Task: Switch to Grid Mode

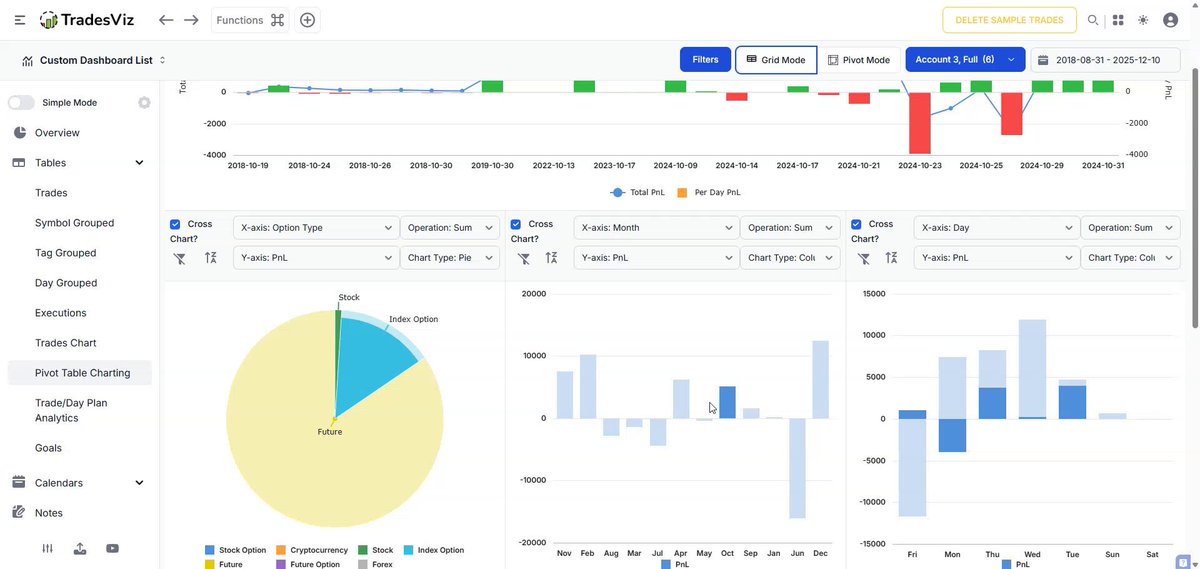Action: pyautogui.click(x=776, y=60)
